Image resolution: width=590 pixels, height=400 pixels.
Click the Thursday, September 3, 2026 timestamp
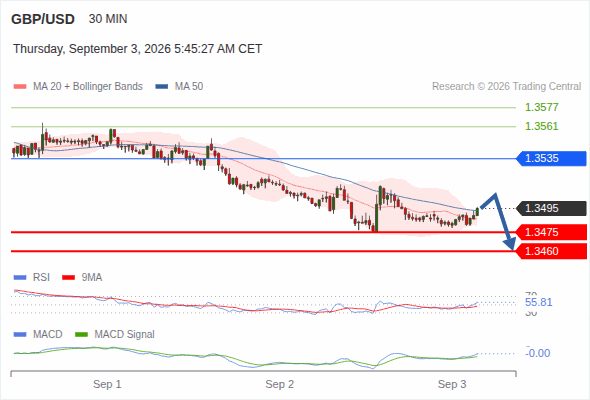(137, 49)
